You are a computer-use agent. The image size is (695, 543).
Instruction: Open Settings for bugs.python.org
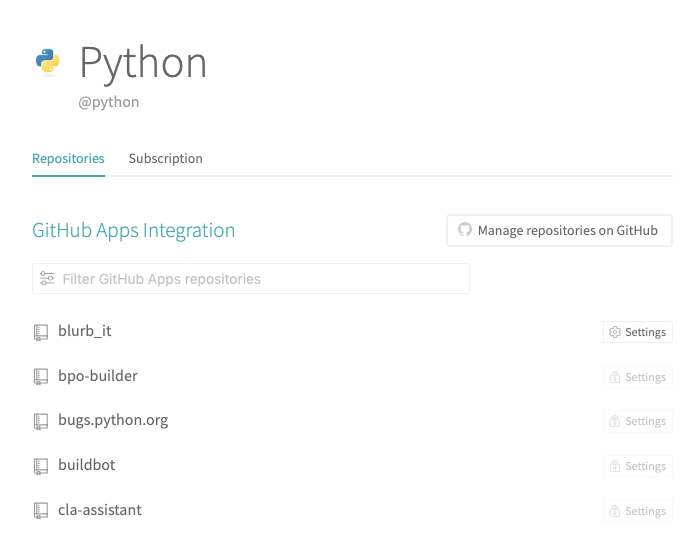(x=637, y=421)
